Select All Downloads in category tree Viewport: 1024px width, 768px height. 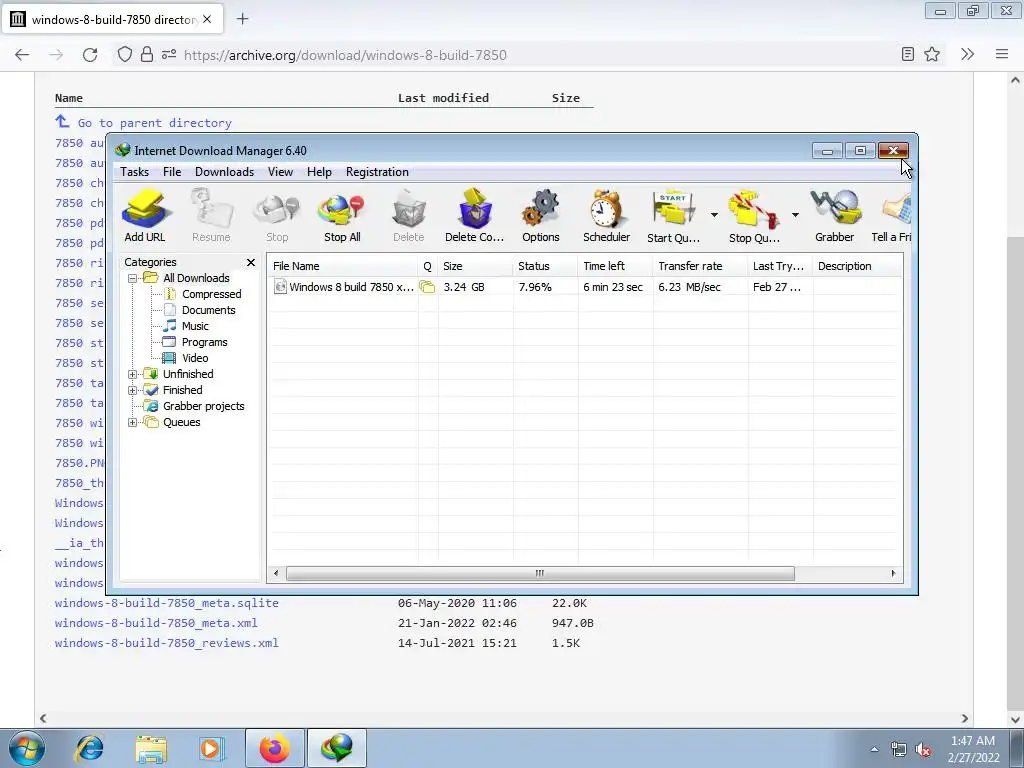(x=196, y=278)
